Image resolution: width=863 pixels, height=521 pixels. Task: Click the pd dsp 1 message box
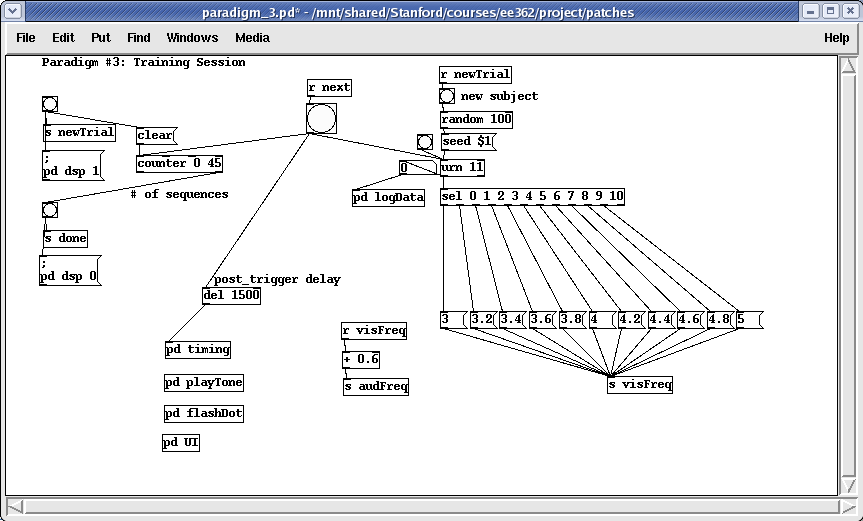click(x=72, y=165)
